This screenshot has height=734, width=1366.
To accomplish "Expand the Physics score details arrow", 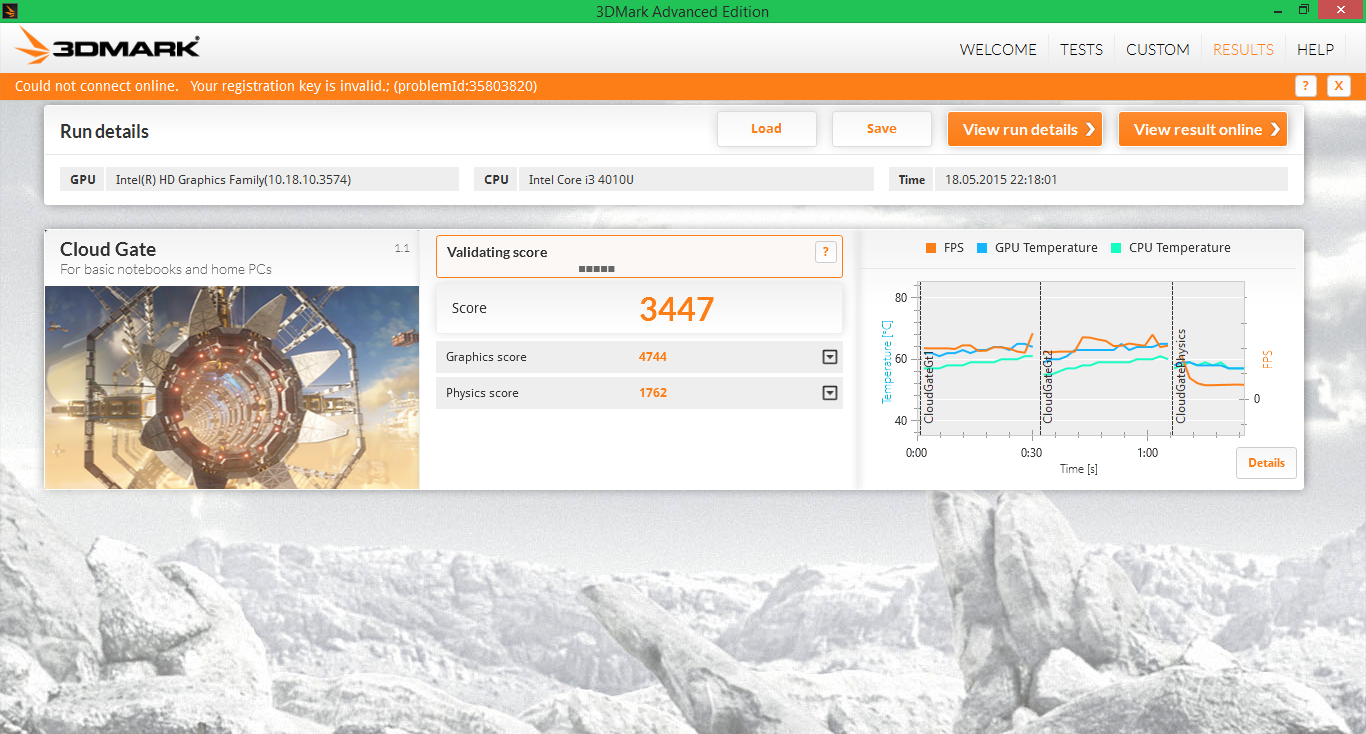I will [829, 393].
